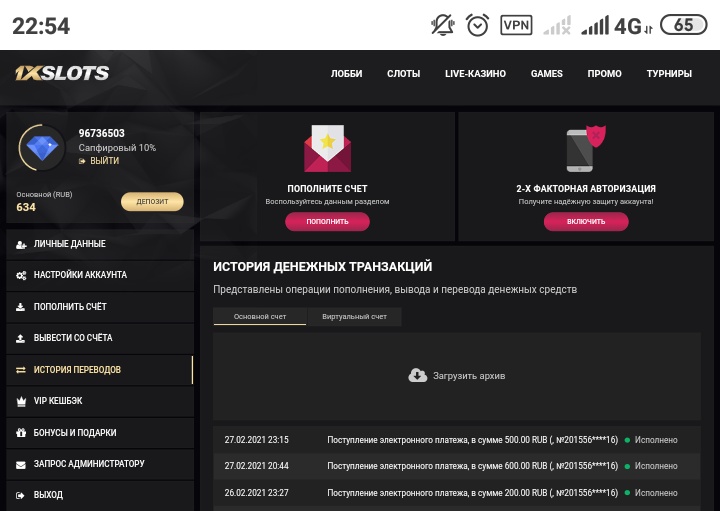Open the GAMES section
720x511 pixels.
pyautogui.click(x=546, y=73)
